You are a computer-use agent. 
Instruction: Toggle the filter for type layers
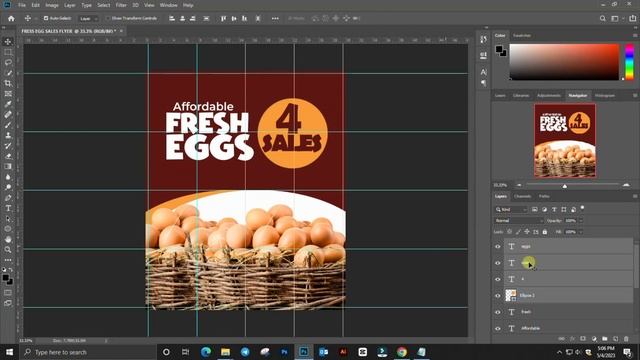coord(554,209)
